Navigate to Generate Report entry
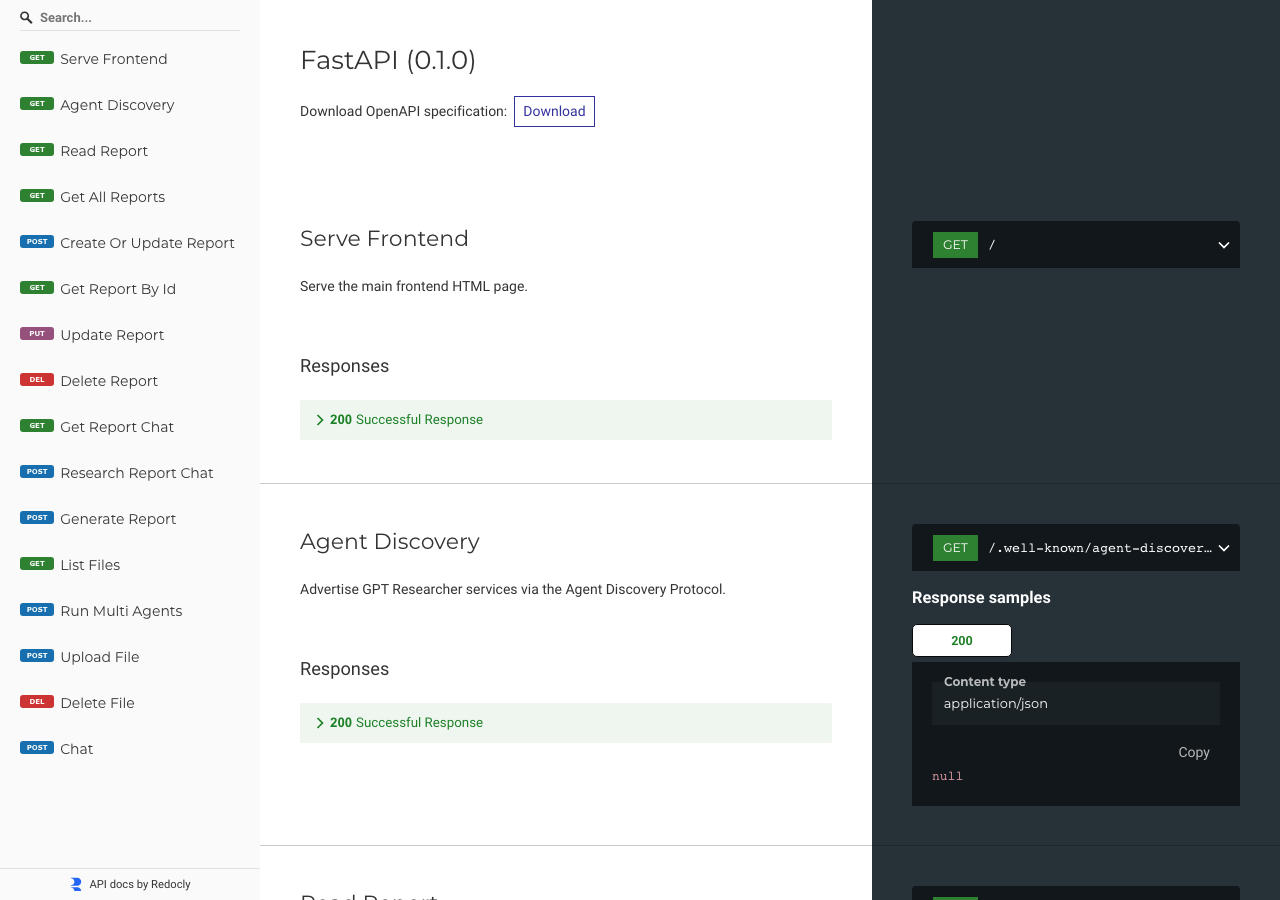Screen dimensions: 1280x900 pyautogui.click(x=130, y=519)
